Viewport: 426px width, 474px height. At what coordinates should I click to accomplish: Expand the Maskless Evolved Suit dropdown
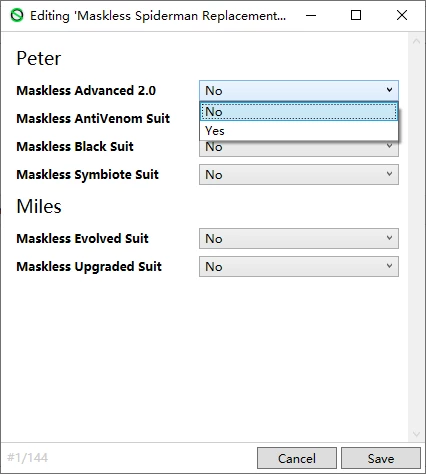[299, 238]
